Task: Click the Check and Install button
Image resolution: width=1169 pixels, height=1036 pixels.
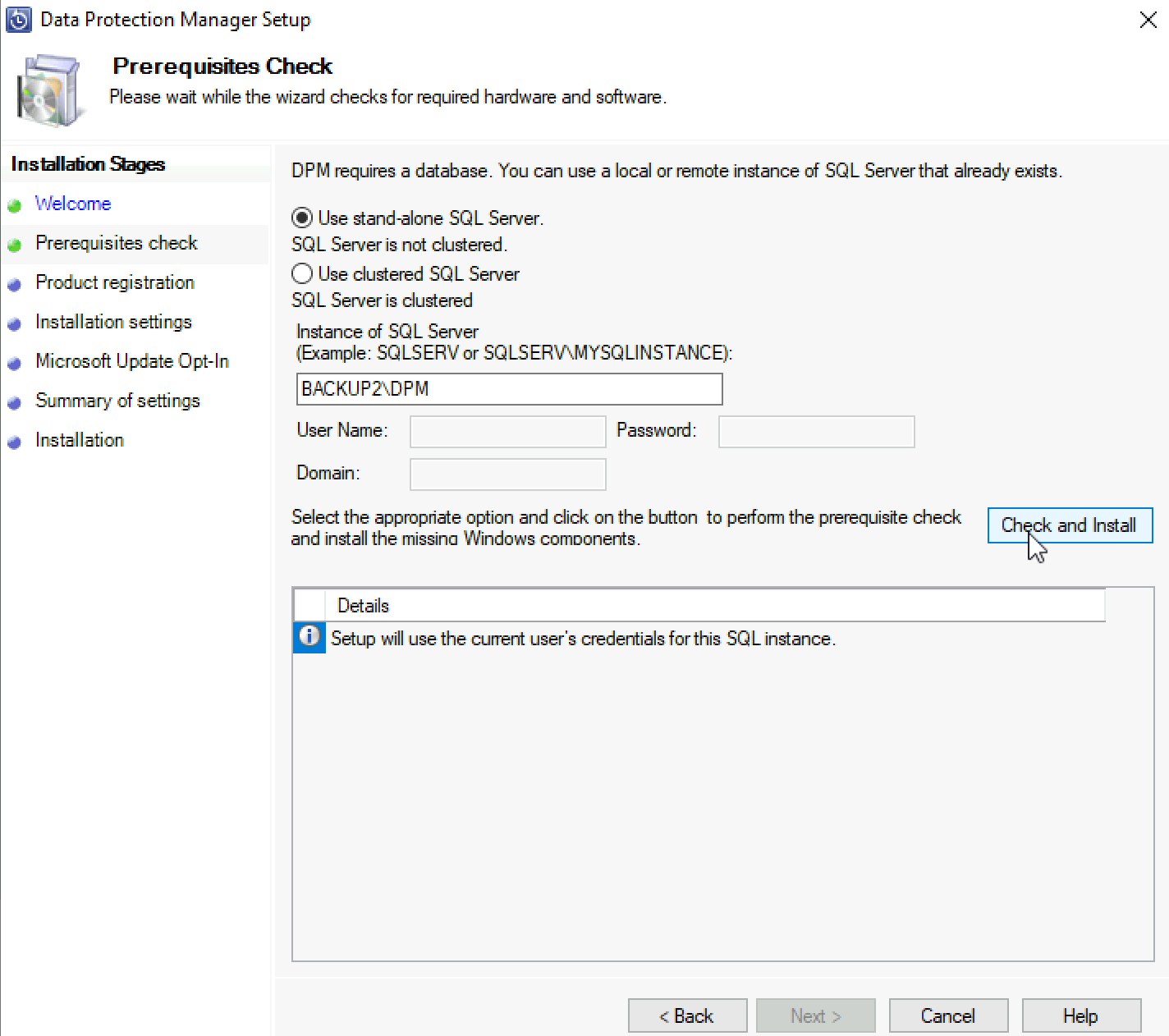Action: coord(1070,525)
